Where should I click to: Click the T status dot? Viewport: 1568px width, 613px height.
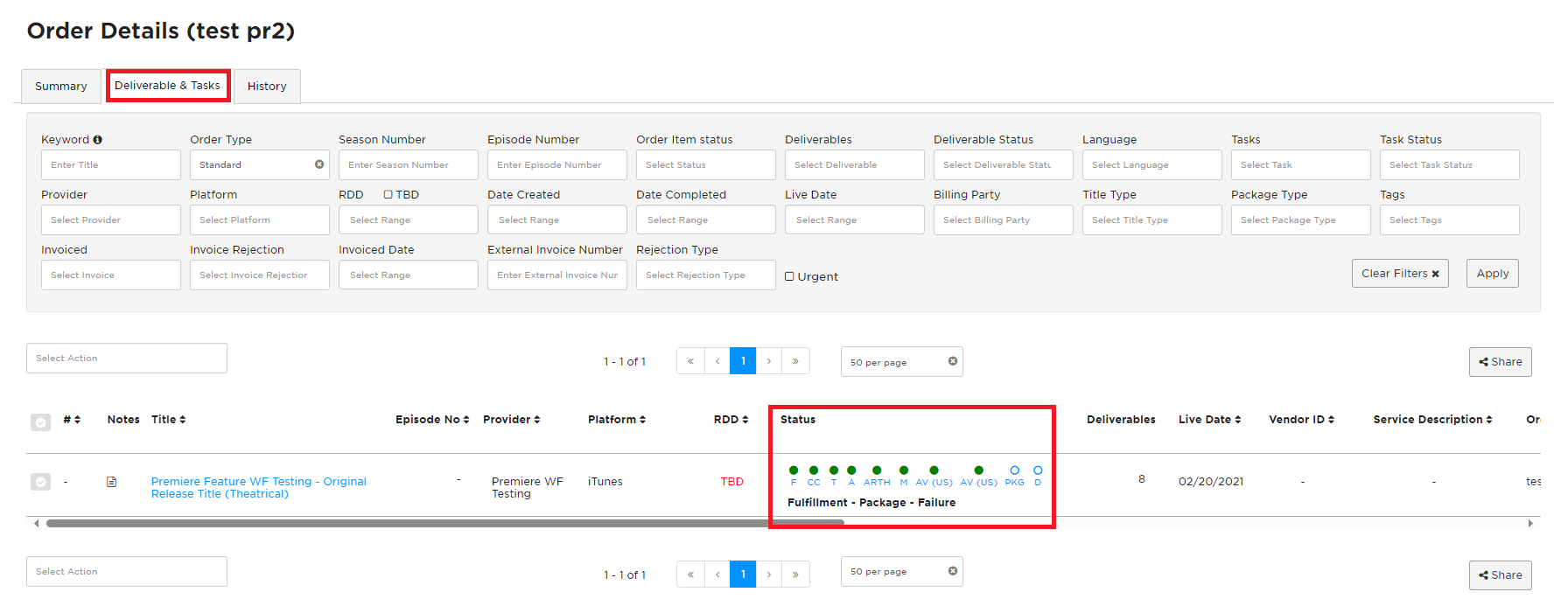[x=834, y=470]
